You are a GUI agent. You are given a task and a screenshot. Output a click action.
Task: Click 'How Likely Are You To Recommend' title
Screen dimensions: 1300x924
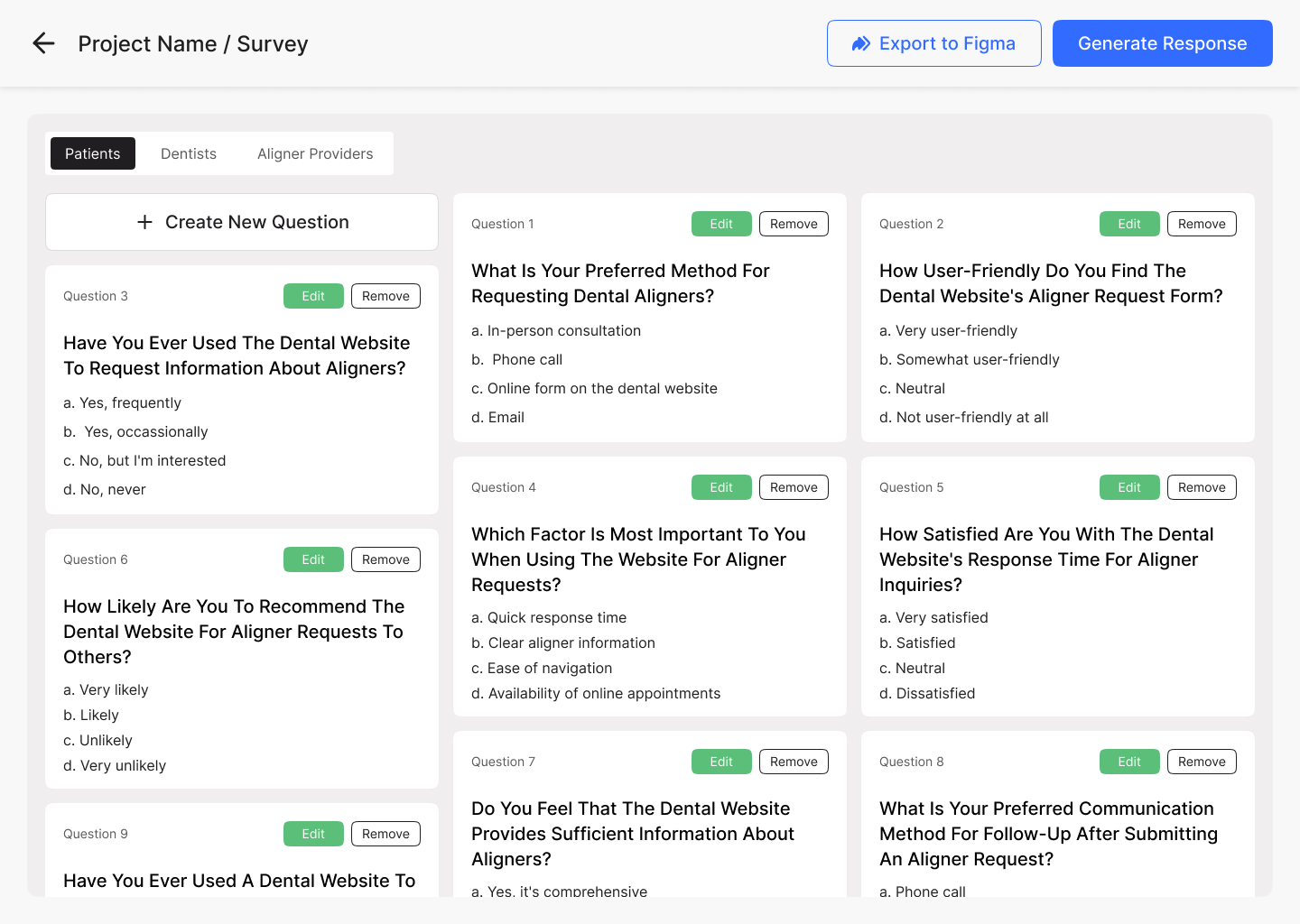pos(234,632)
